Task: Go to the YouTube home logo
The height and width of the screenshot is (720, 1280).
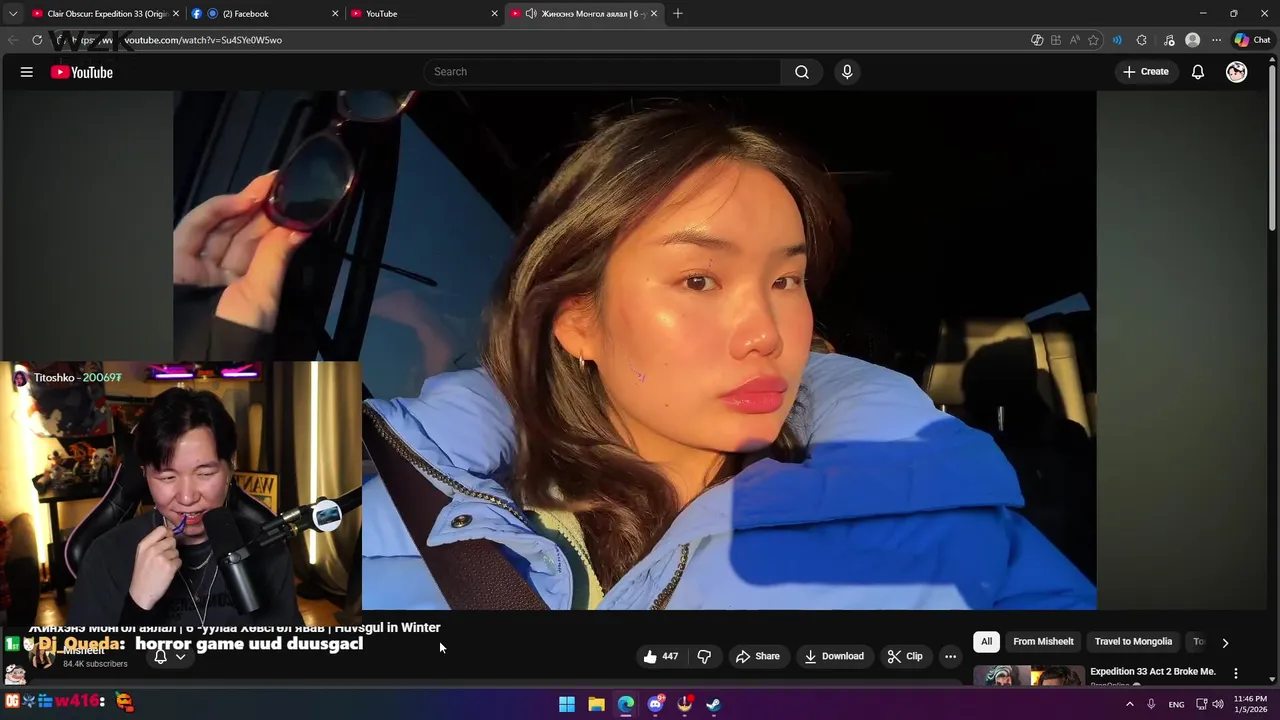Action: click(82, 72)
